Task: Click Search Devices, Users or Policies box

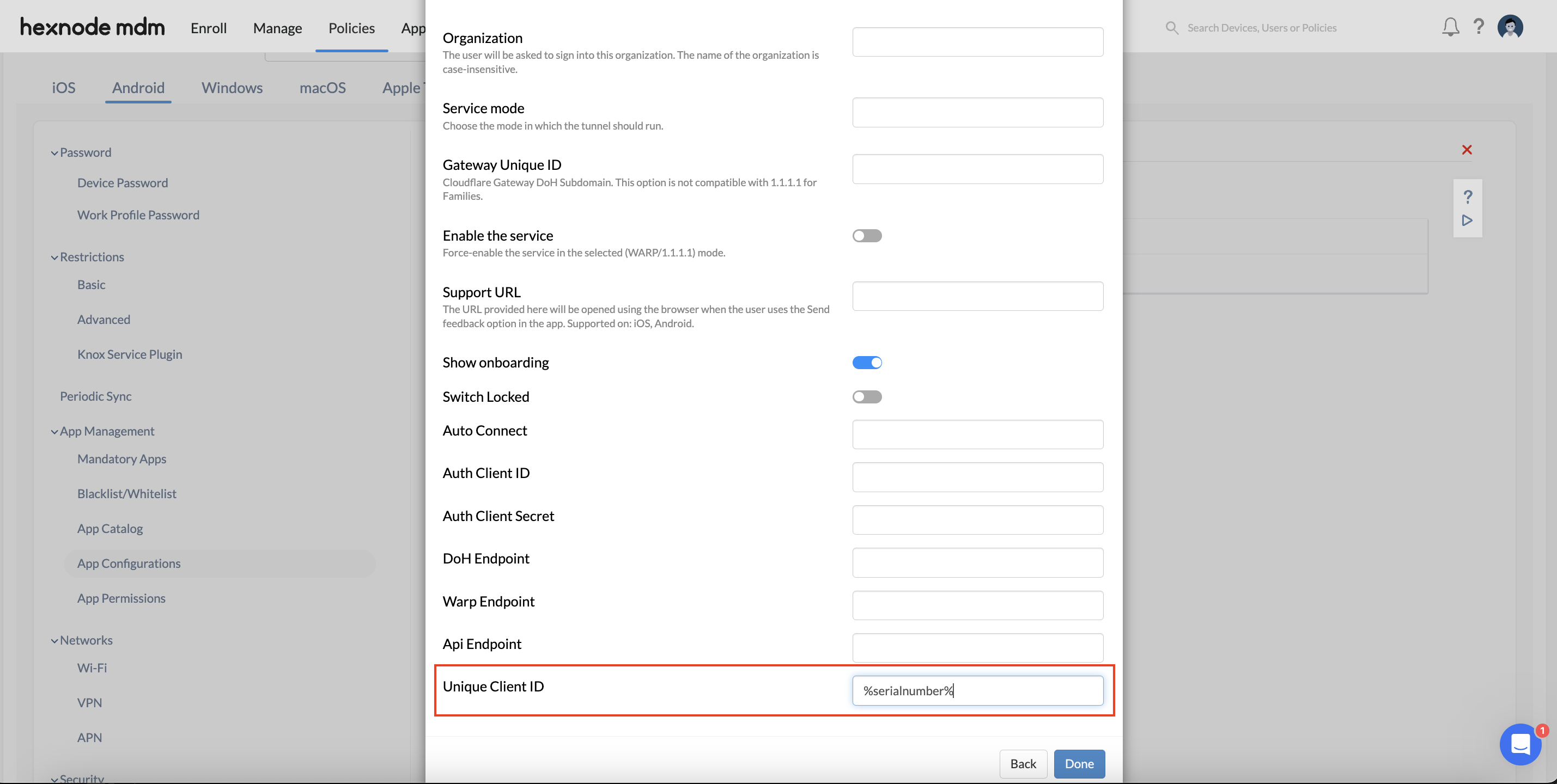Action: click(1261, 28)
